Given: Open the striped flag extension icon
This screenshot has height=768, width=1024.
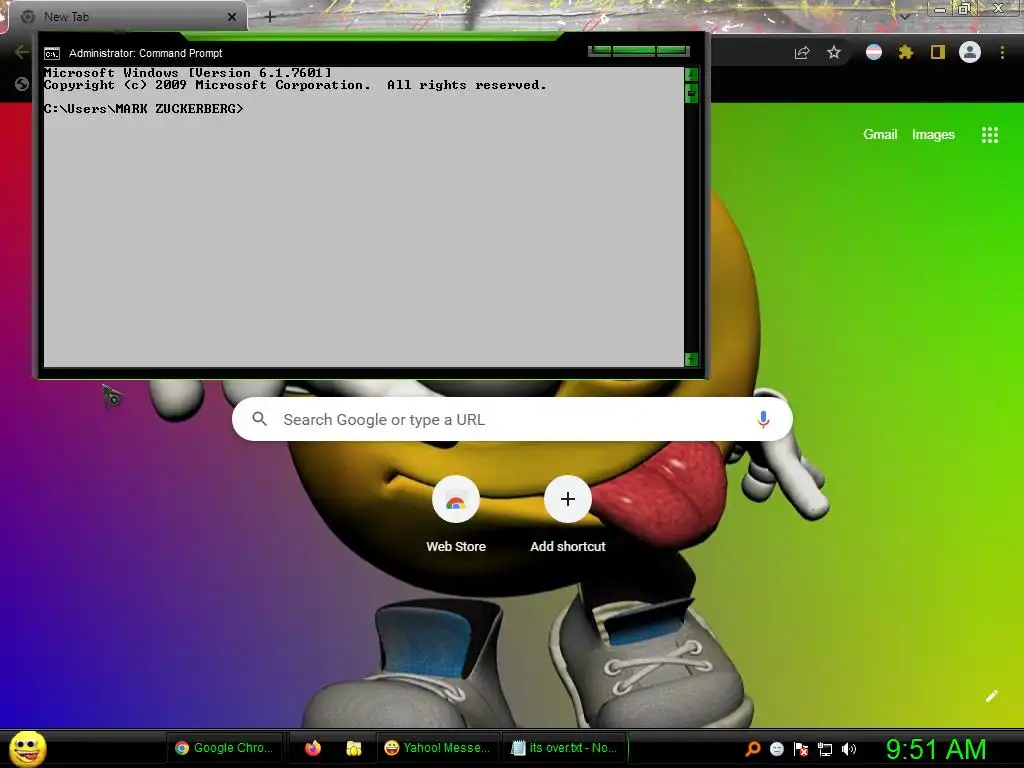Looking at the screenshot, I should 874,52.
